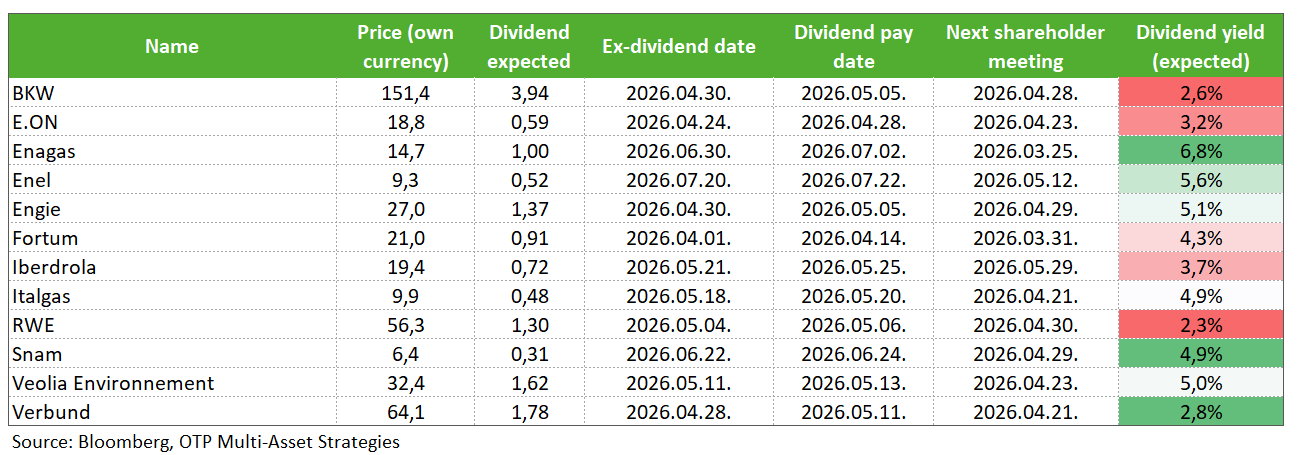This screenshot has width=1308, height=455.
Task: Select the BKW name cell
Action: pos(171,93)
